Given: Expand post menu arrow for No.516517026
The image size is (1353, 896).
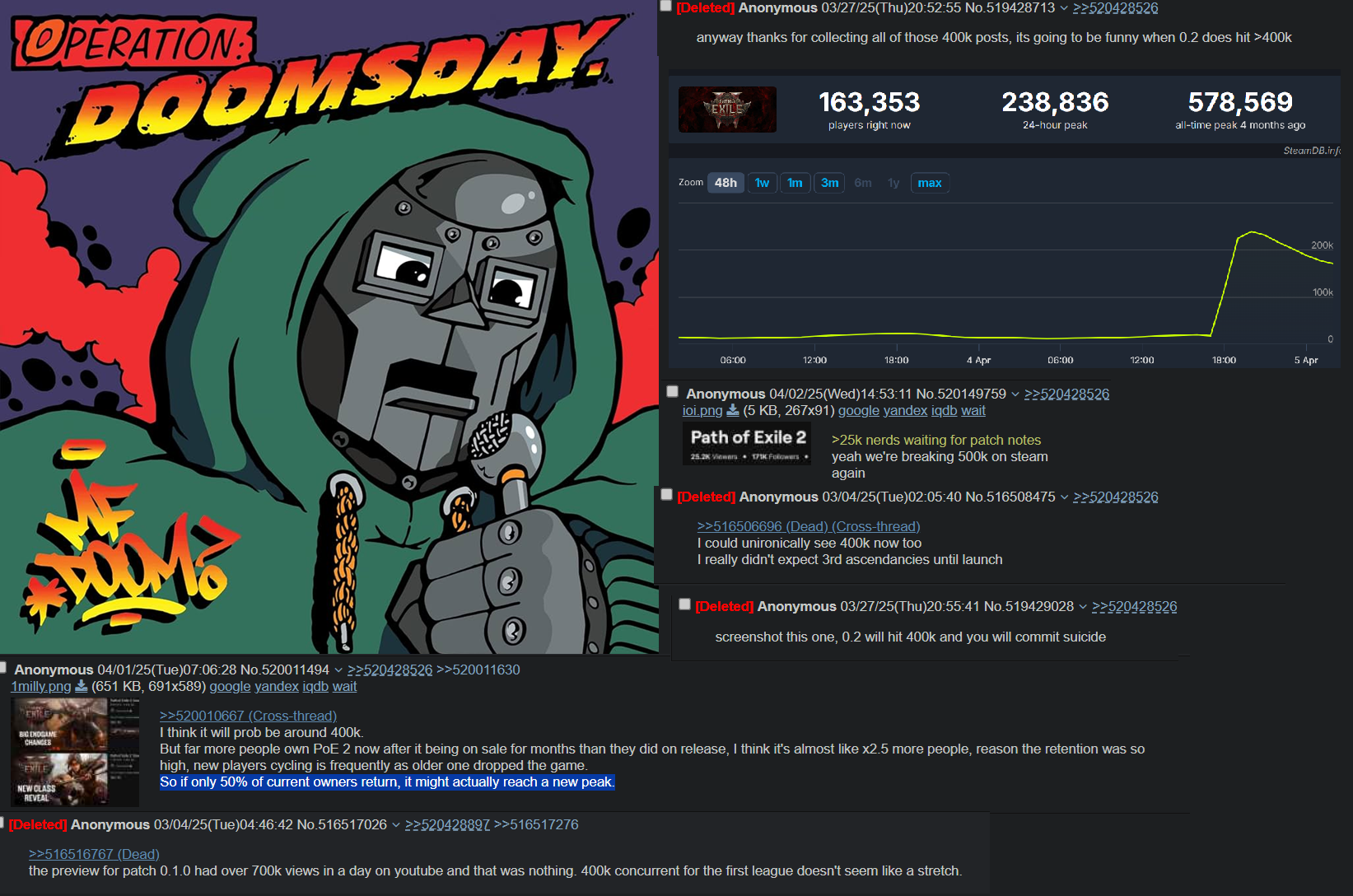Looking at the screenshot, I should 396,825.
